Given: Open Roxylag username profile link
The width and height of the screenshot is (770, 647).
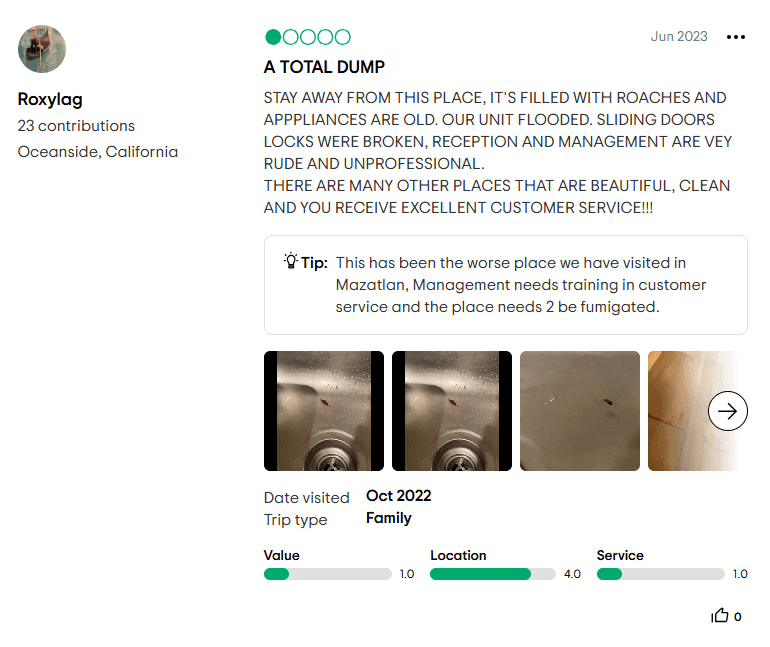Looking at the screenshot, I should click(x=50, y=99).
